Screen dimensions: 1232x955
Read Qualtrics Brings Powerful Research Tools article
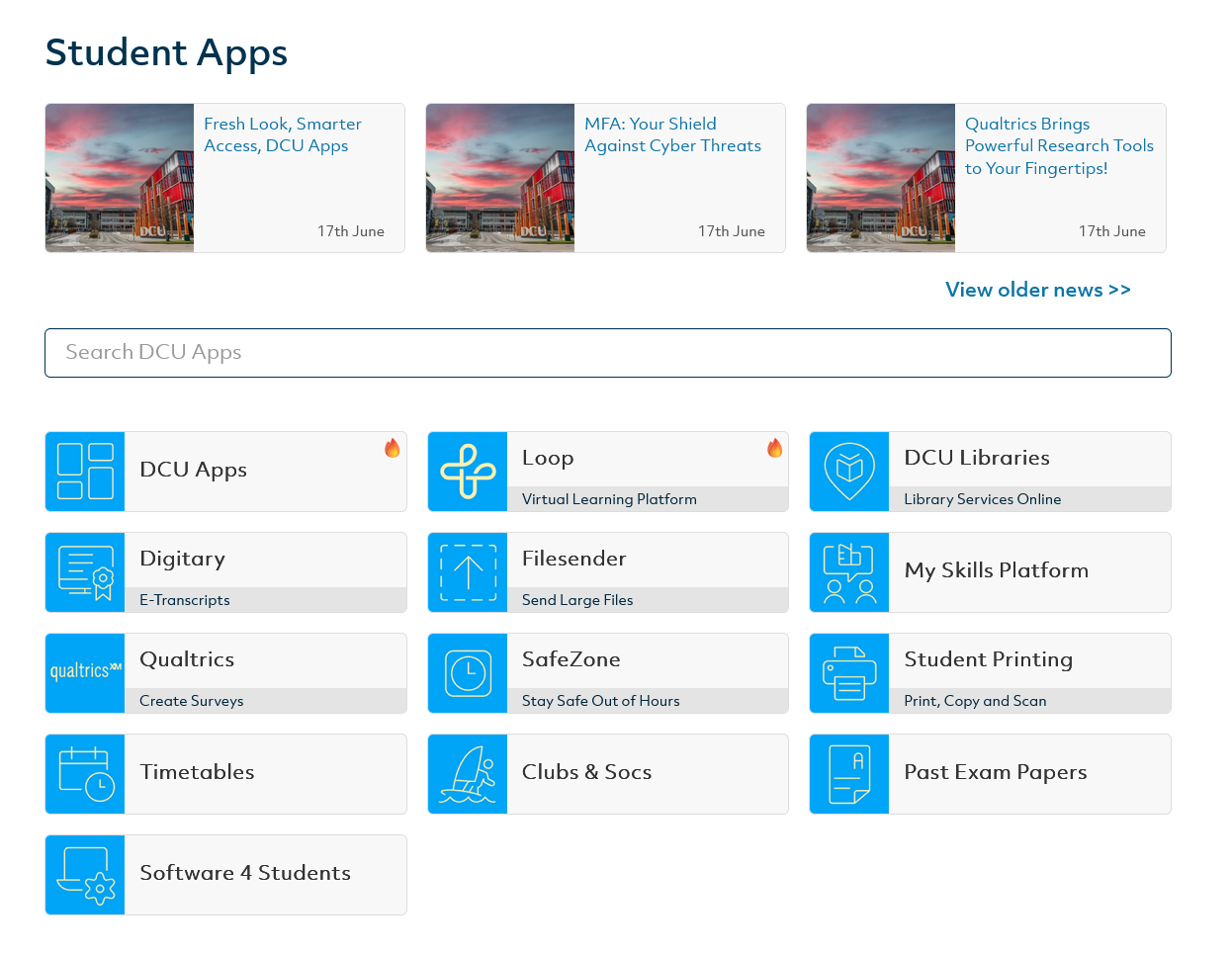[x=1059, y=146]
